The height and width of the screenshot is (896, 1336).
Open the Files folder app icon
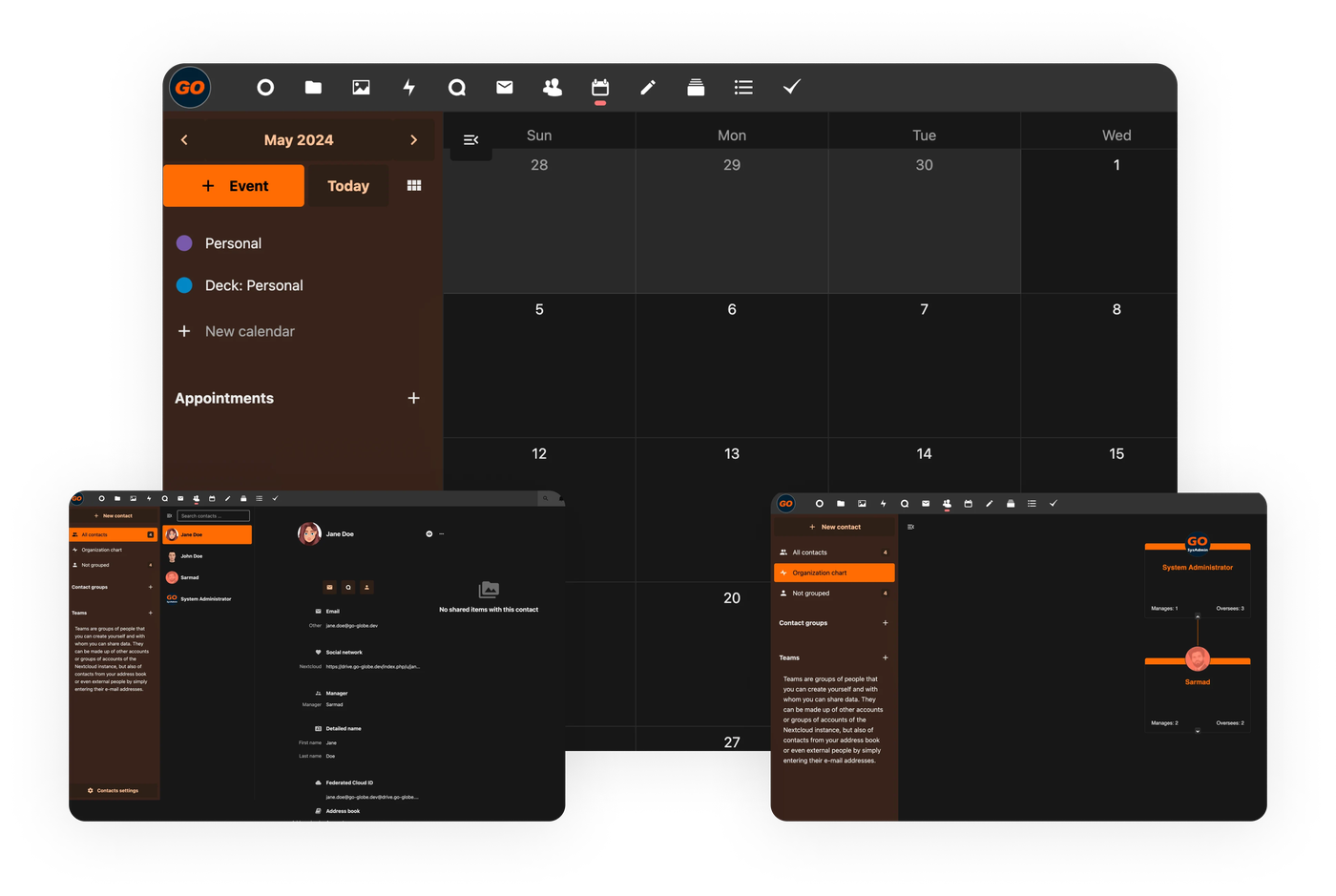pyautogui.click(x=313, y=88)
